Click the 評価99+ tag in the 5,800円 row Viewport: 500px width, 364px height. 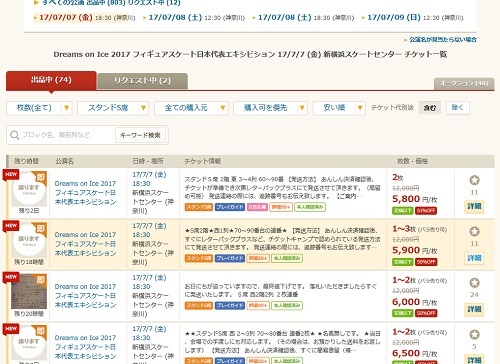(x=281, y=207)
